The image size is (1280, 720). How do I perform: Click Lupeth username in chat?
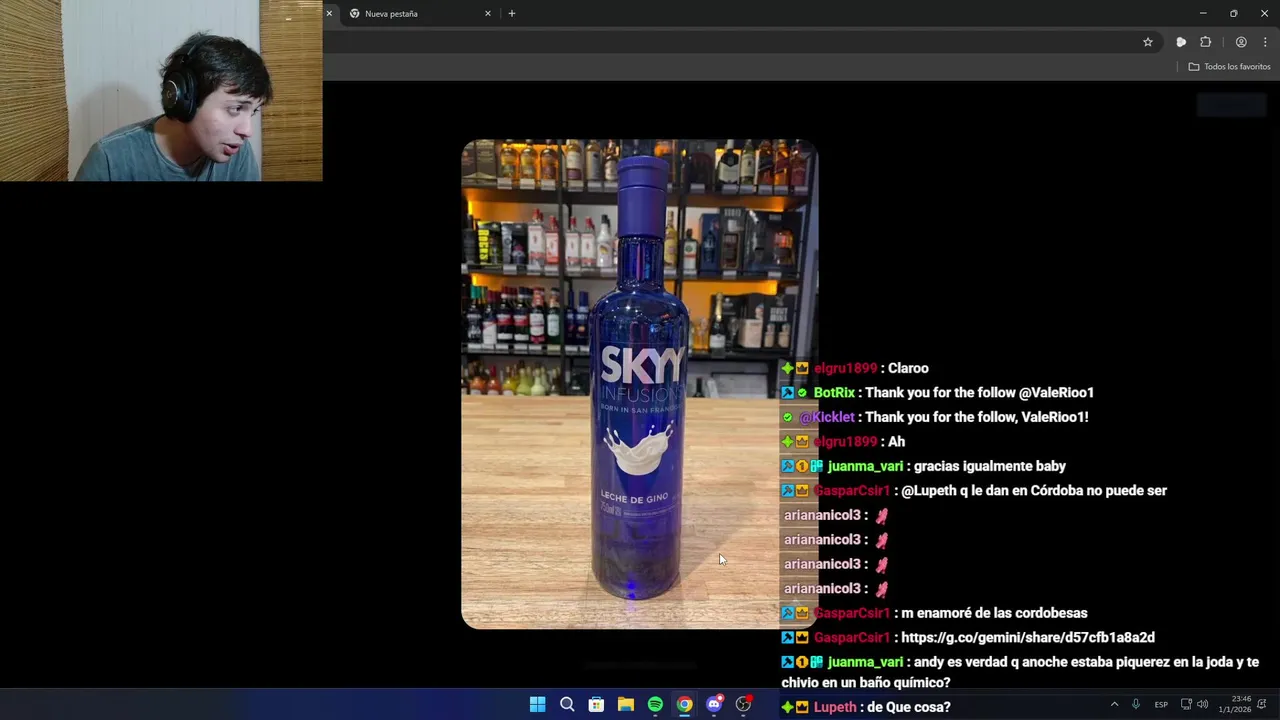point(835,707)
